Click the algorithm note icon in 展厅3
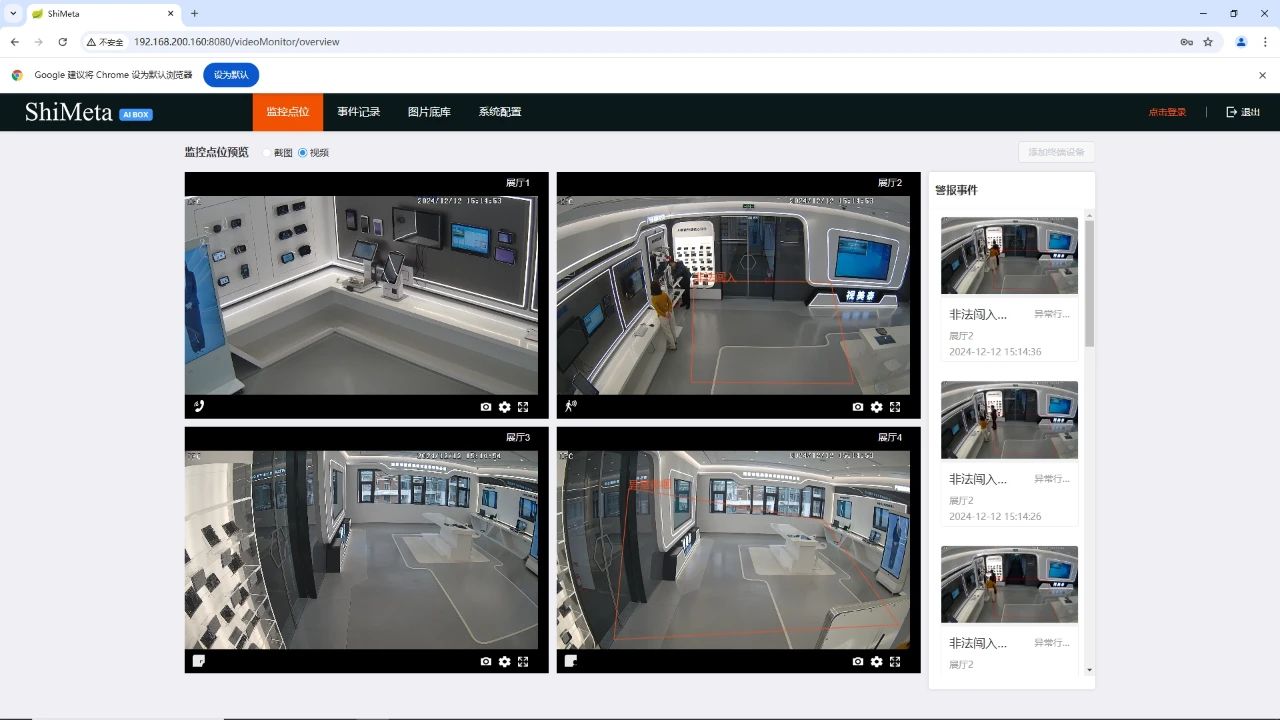Viewport: 1280px width, 720px height. [x=199, y=660]
